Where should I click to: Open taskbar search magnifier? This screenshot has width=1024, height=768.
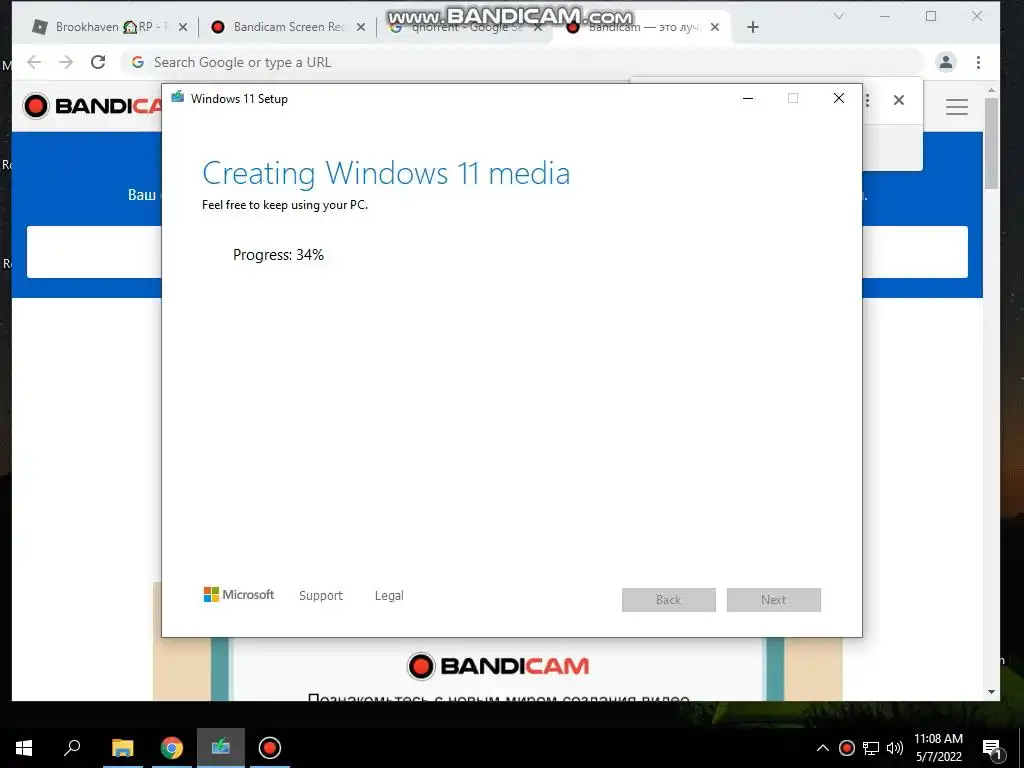(x=72, y=747)
